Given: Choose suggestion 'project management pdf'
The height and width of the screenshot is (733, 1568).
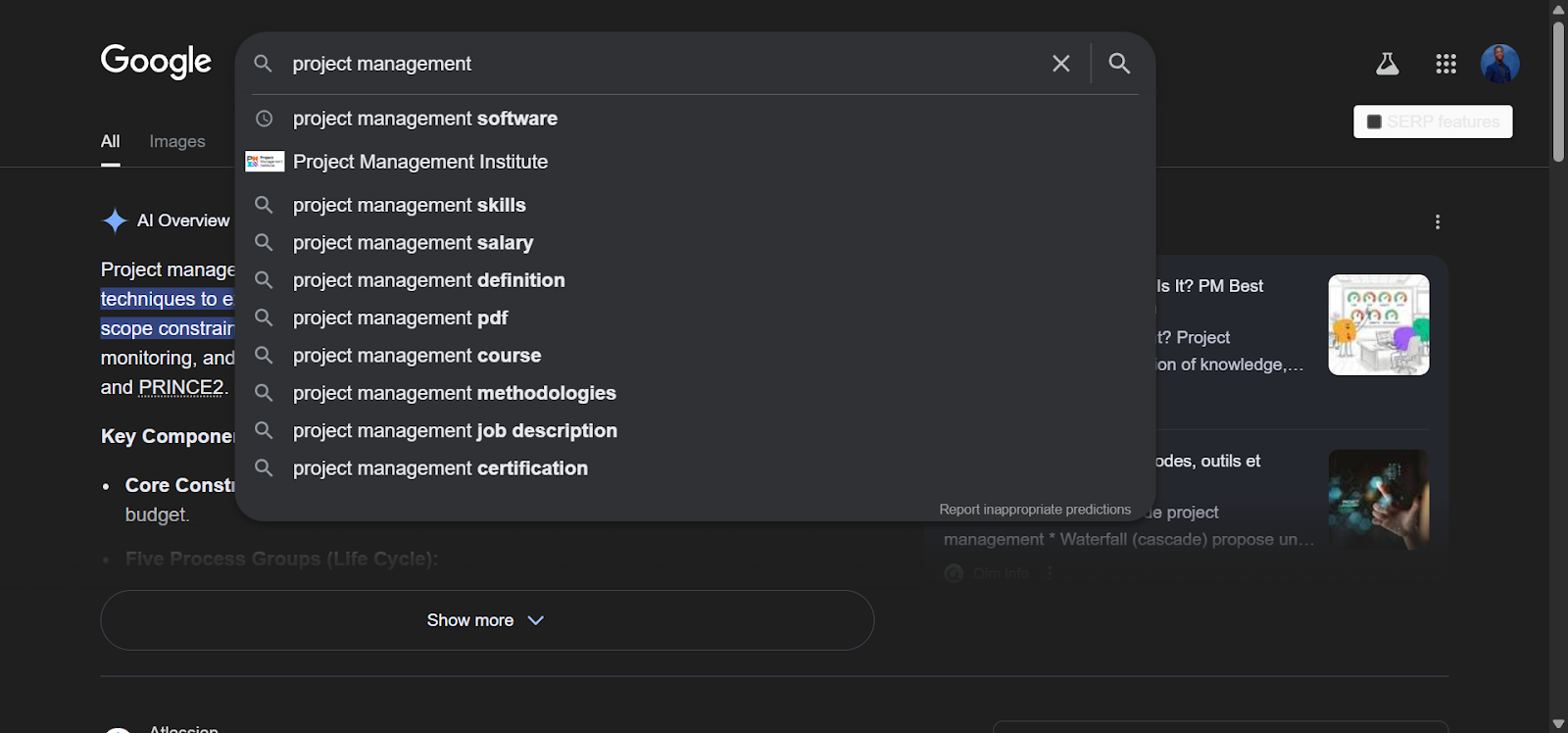Looking at the screenshot, I should pyautogui.click(x=696, y=318).
